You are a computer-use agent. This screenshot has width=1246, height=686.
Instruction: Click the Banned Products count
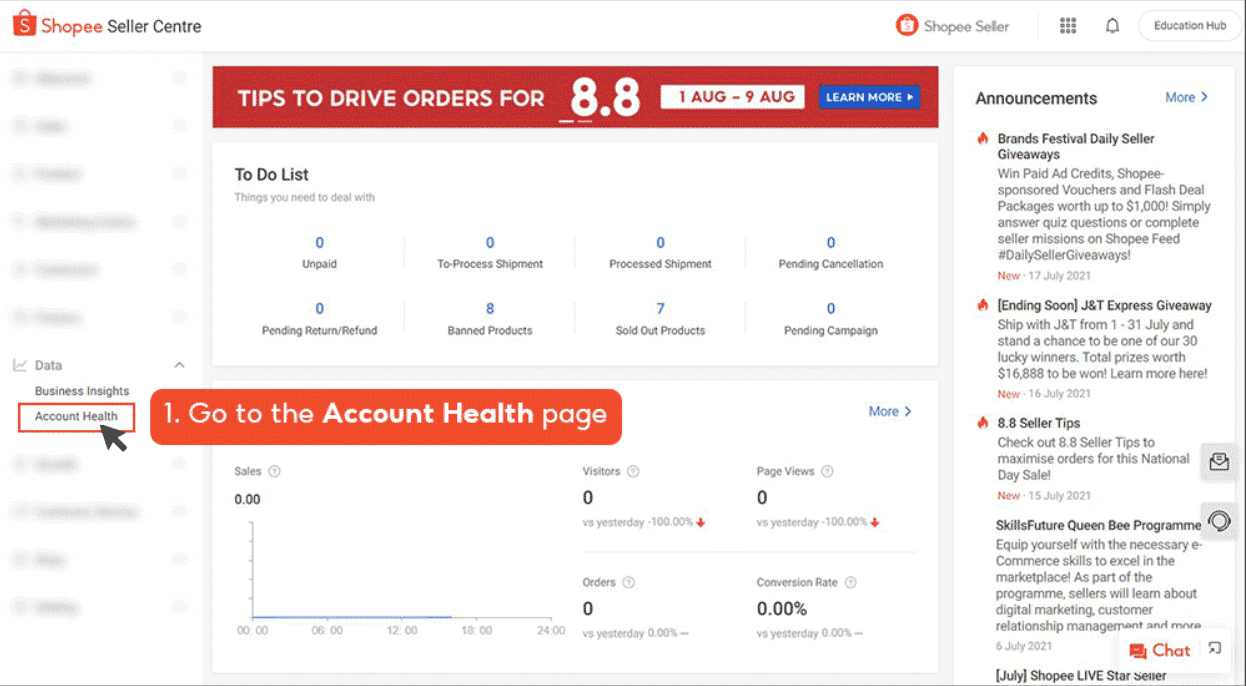[x=489, y=309]
